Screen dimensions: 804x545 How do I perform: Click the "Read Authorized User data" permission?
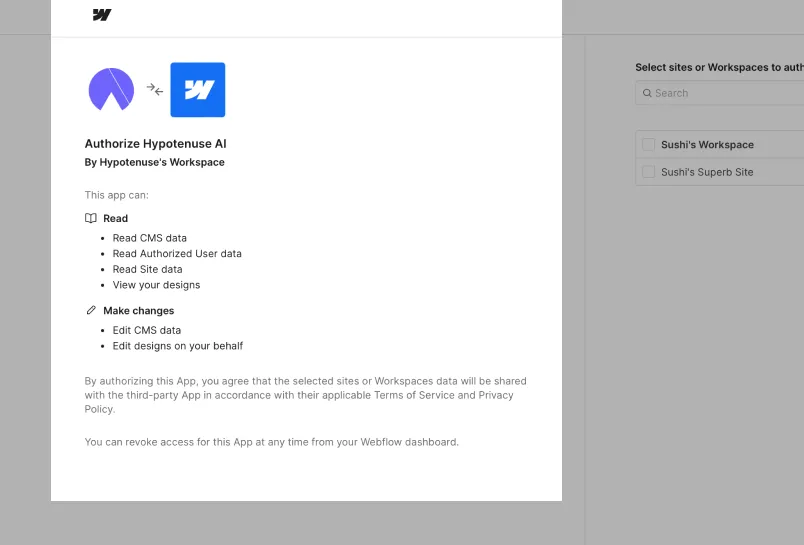(177, 254)
